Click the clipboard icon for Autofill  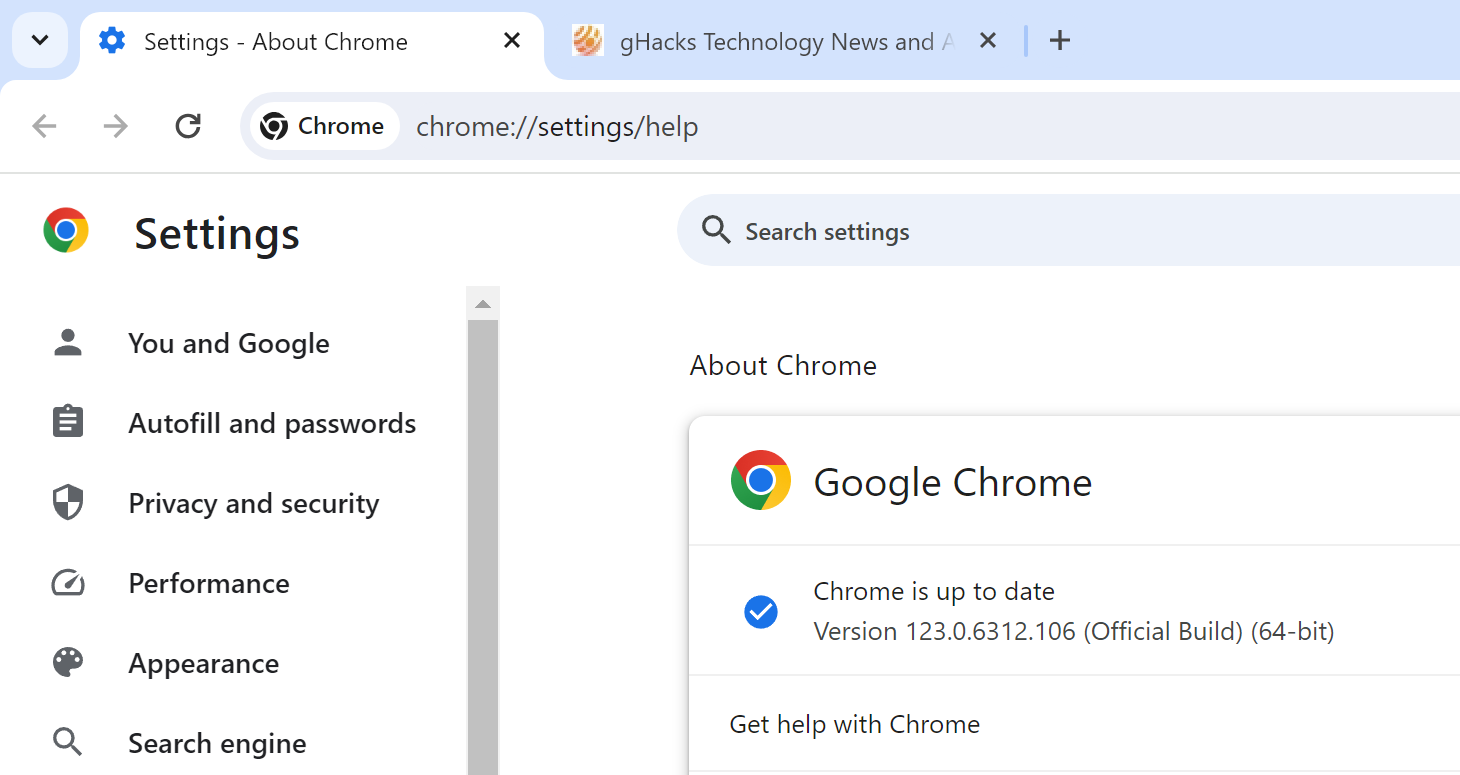point(68,423)
